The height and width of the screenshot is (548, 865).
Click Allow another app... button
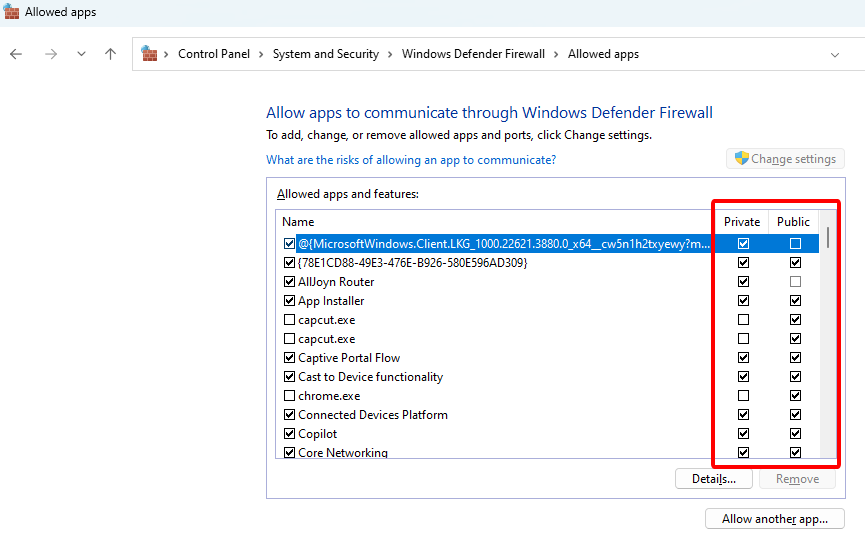pos(775,519)
